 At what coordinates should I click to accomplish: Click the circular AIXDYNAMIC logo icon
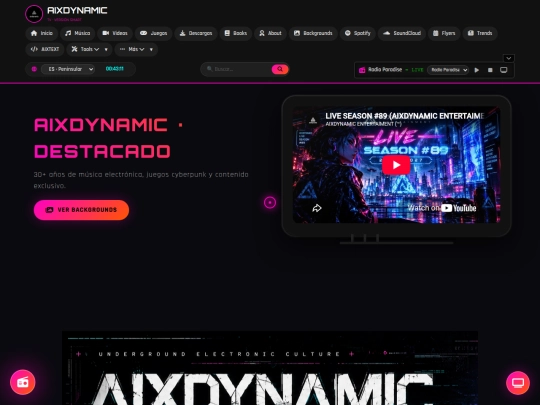pyautogui.click(x=34, y=14)
